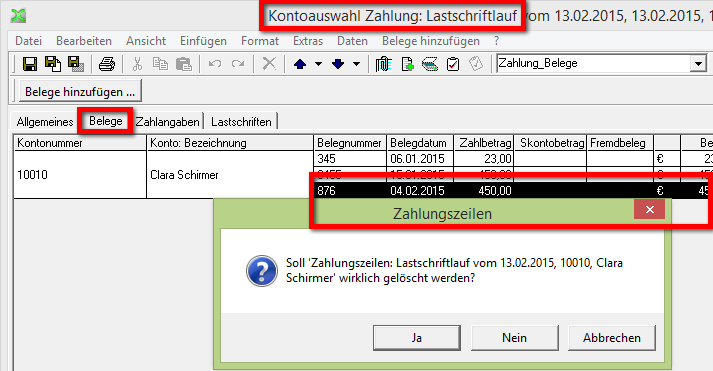713x371 pixels.
Task: Expand the dropdown beside the up arrow
Action: coord(319,64)
